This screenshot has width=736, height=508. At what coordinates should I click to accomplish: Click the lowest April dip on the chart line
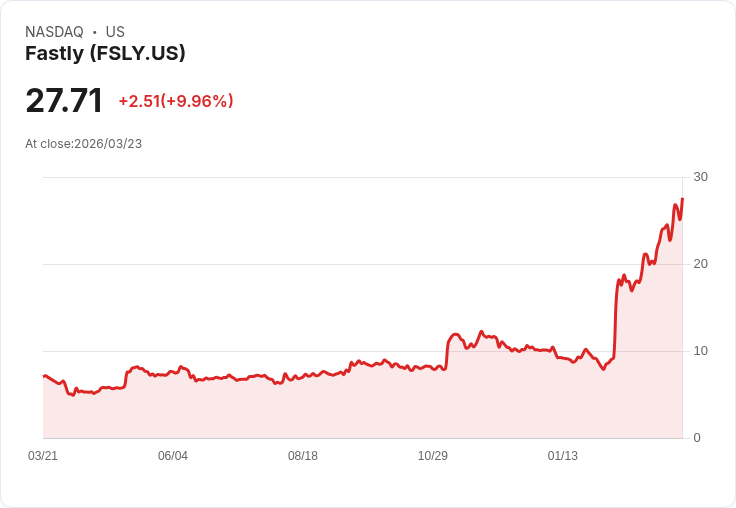[72, 395]
